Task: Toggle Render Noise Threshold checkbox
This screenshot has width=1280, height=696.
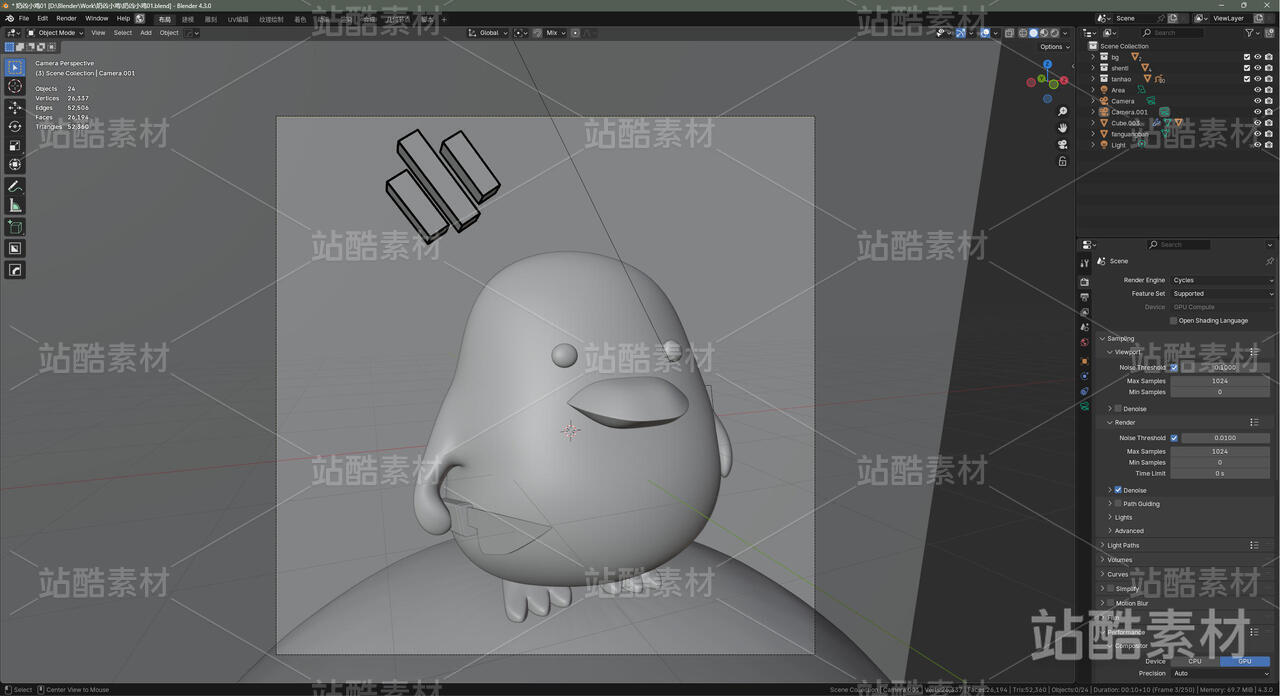Action: click(x=1174, y=438)
